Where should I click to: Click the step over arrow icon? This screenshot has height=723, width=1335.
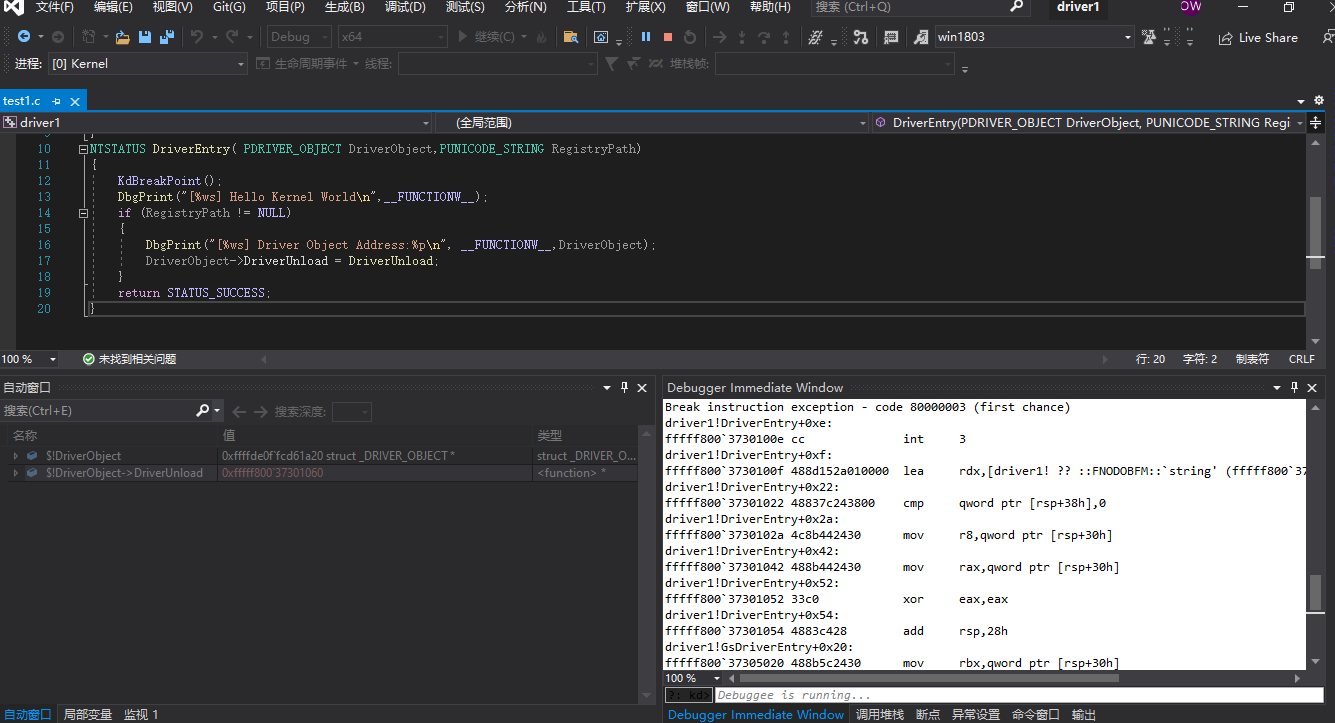tap(764, 37)
